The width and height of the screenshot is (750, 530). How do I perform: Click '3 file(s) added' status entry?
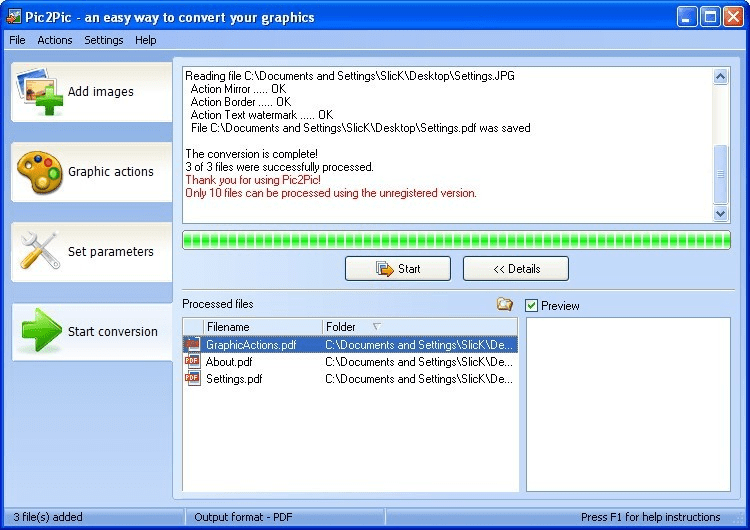click(48, 517)
